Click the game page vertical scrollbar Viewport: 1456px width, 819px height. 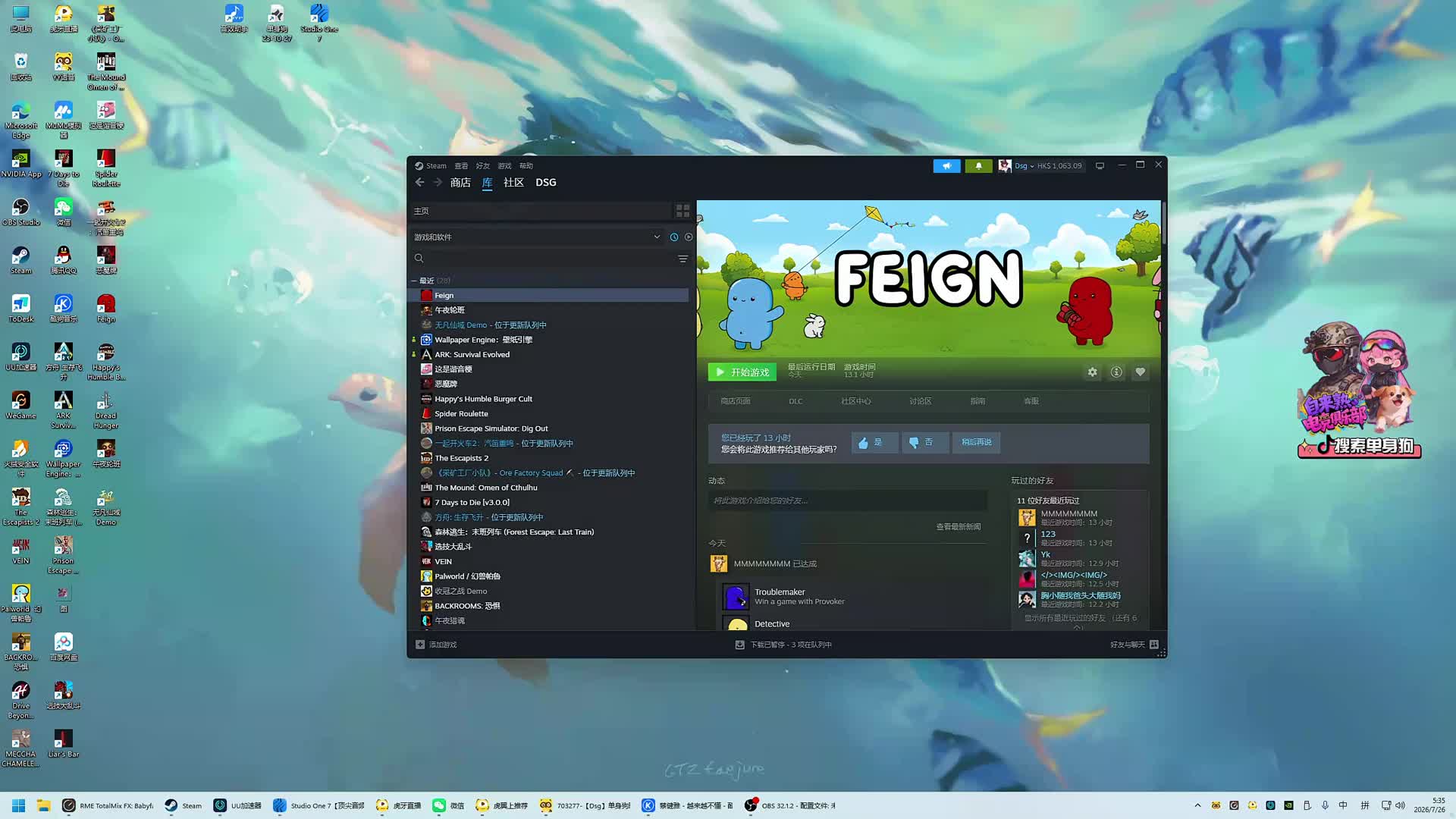click(1163, 222)
